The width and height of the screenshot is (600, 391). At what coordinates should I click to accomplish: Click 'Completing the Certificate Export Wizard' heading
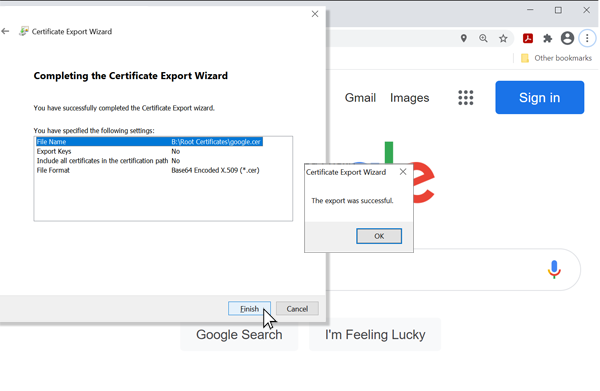click(130, 76)
